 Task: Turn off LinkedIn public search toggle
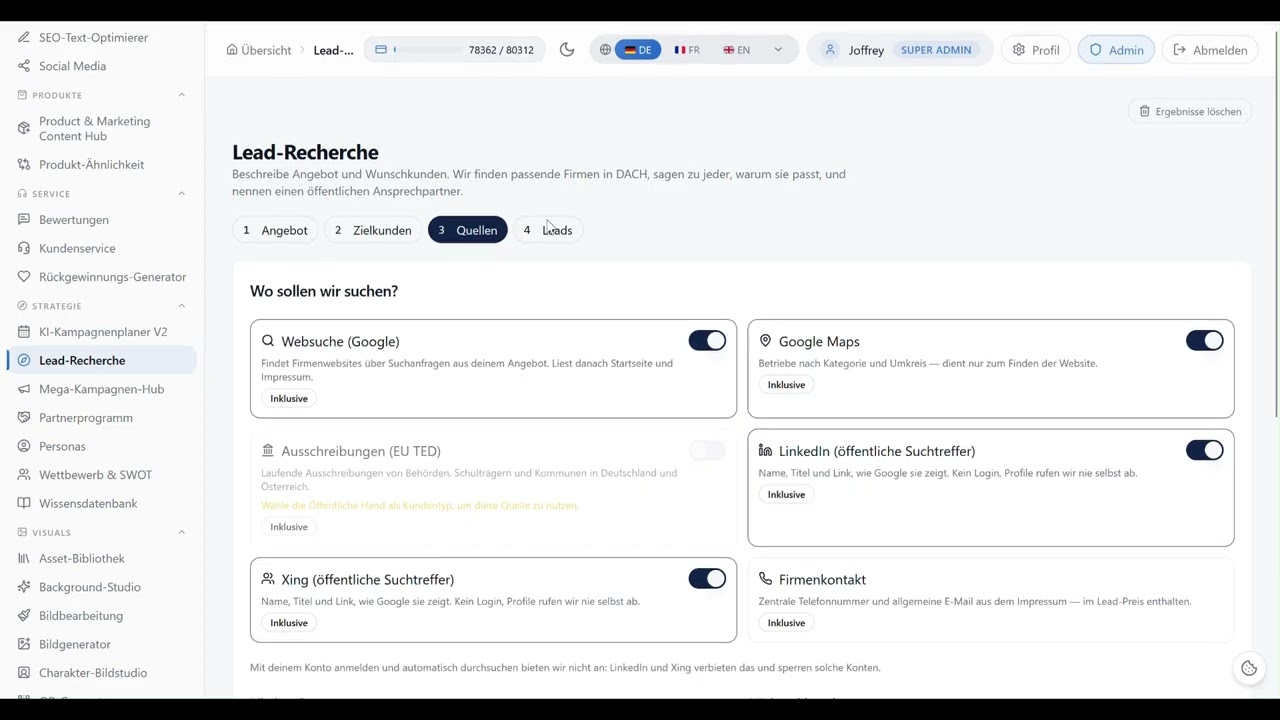pos(1204,451)
